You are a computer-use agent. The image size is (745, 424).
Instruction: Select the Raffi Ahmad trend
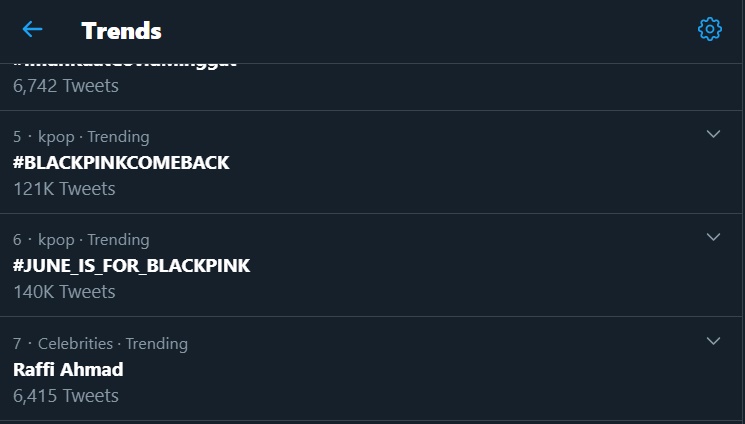click(68, 369)
